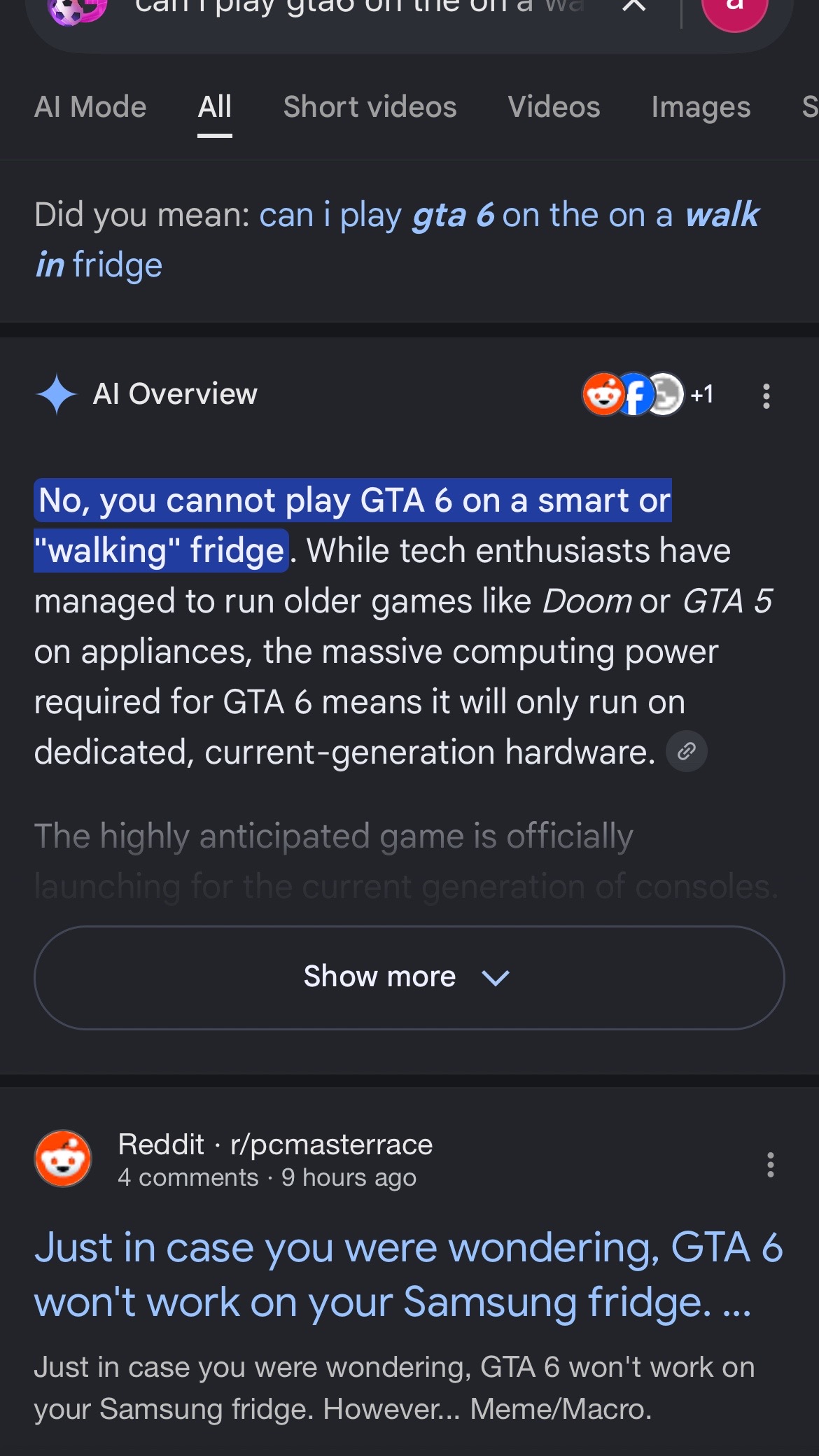Open Reddit result three-dot menu

click(770, 1165)
